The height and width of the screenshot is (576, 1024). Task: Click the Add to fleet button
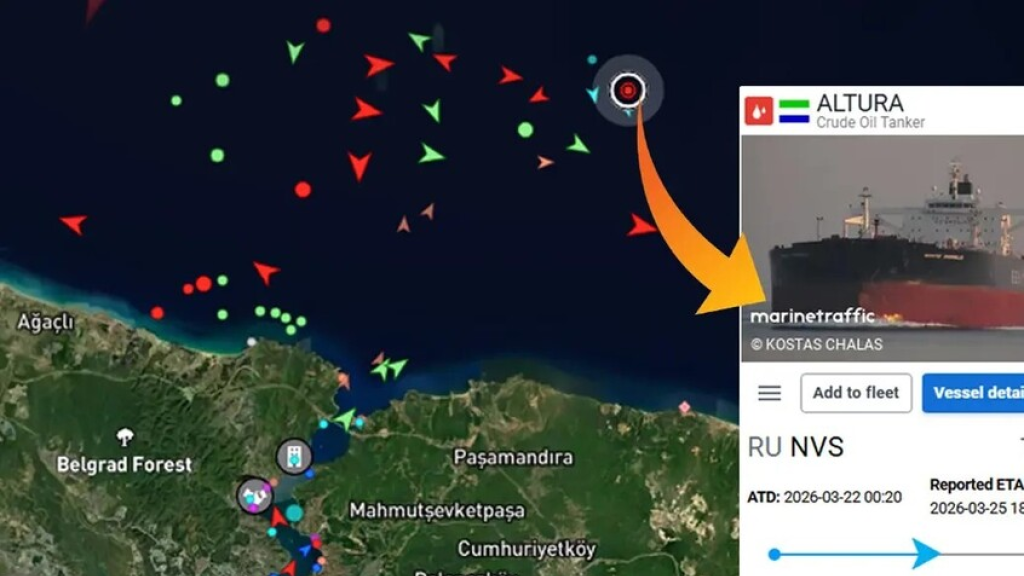click(x=856, y=392)
